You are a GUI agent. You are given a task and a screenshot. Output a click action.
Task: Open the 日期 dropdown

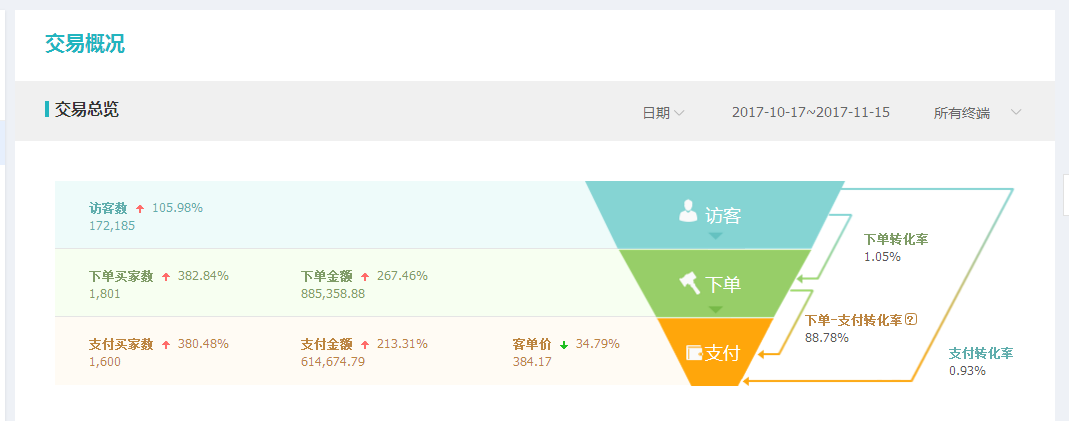663,113
